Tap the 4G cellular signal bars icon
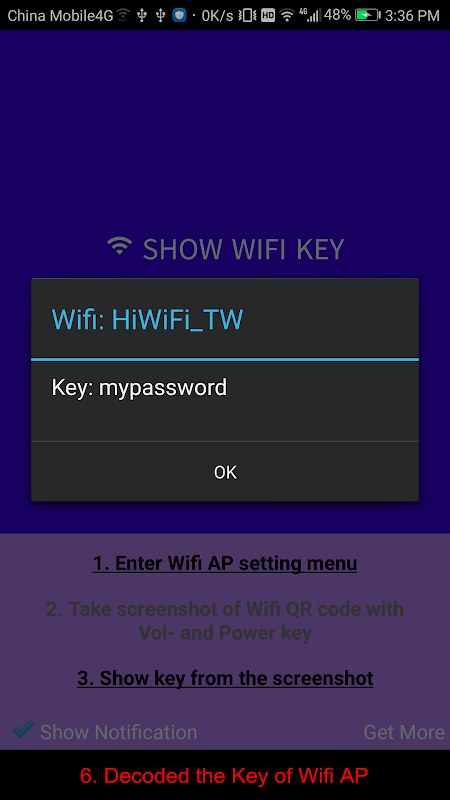This screenshot has height=800, width=450. [309, 15]
